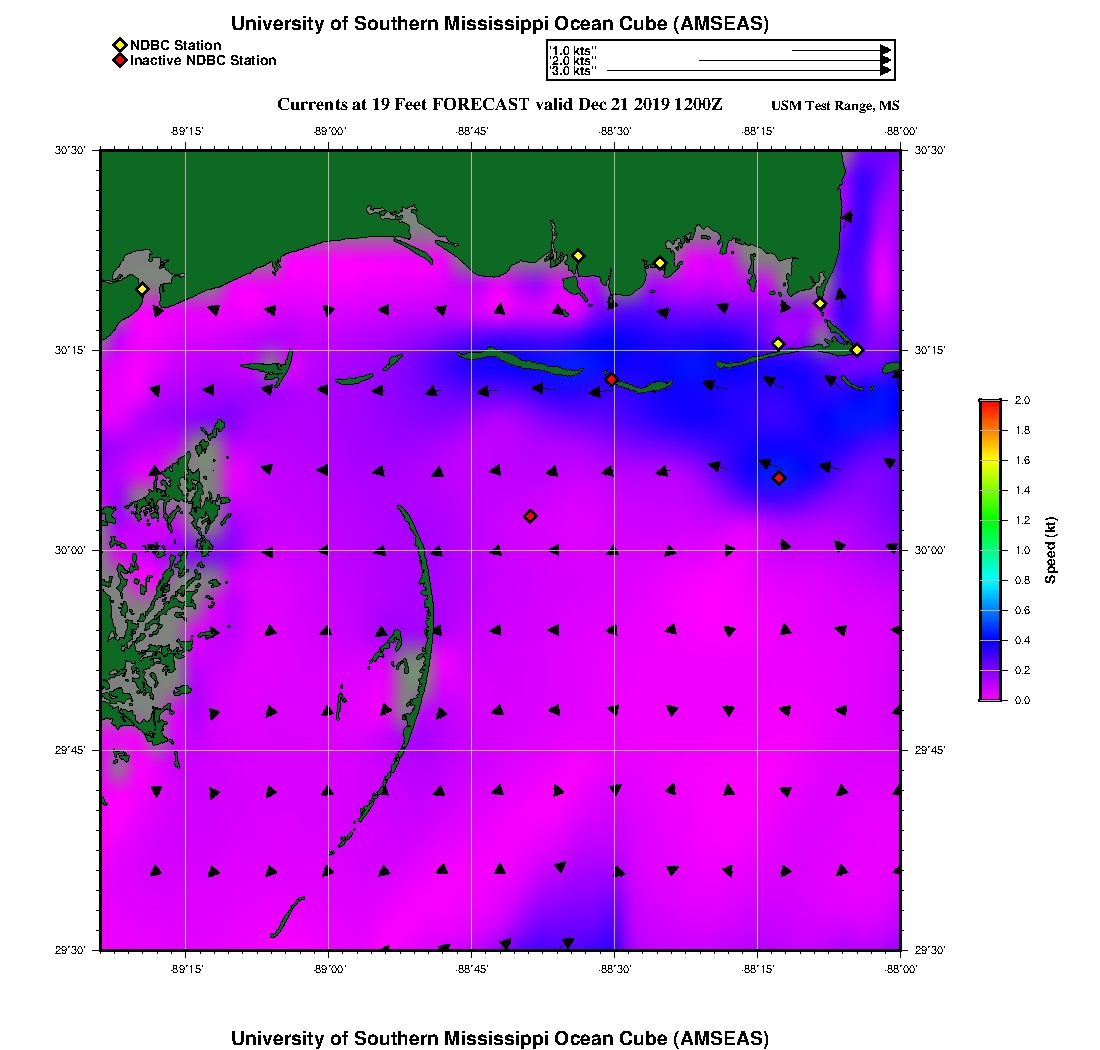The image size is (1100, 1050).
Task: Click the 'USM Test Range, MS' label
Action: click(835, 107)
